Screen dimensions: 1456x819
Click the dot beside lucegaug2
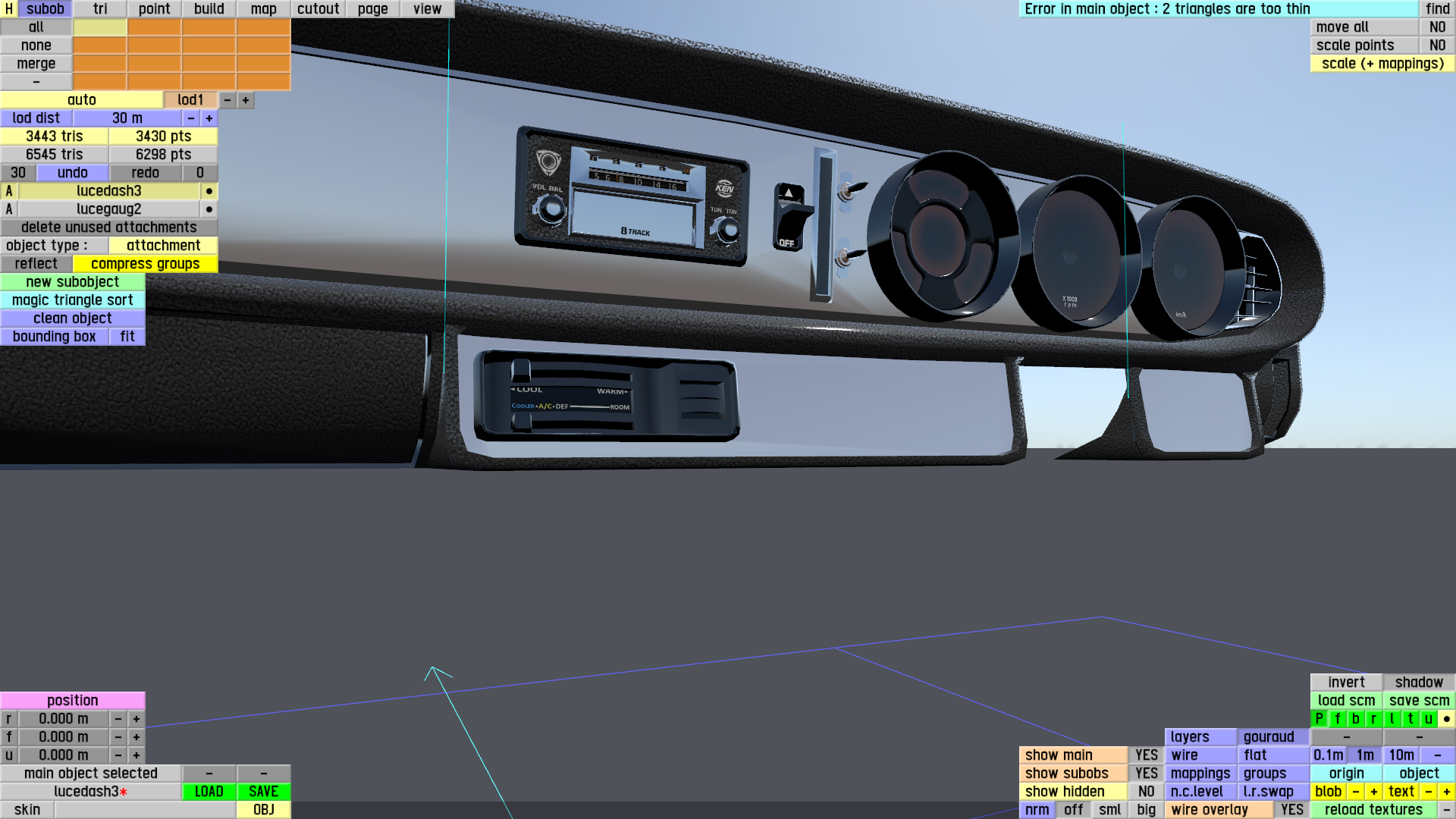point(209,209)
